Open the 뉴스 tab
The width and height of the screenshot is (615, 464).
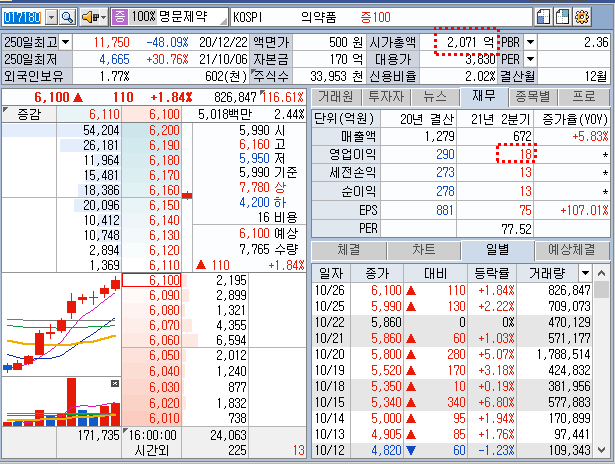tap(435, 96)
